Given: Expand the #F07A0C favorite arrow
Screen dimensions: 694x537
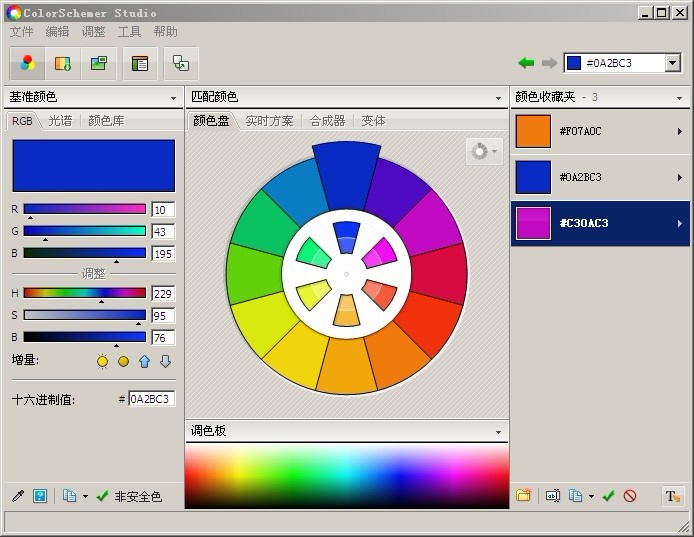Looking at the screenshot, I should [x=679, y=131].
